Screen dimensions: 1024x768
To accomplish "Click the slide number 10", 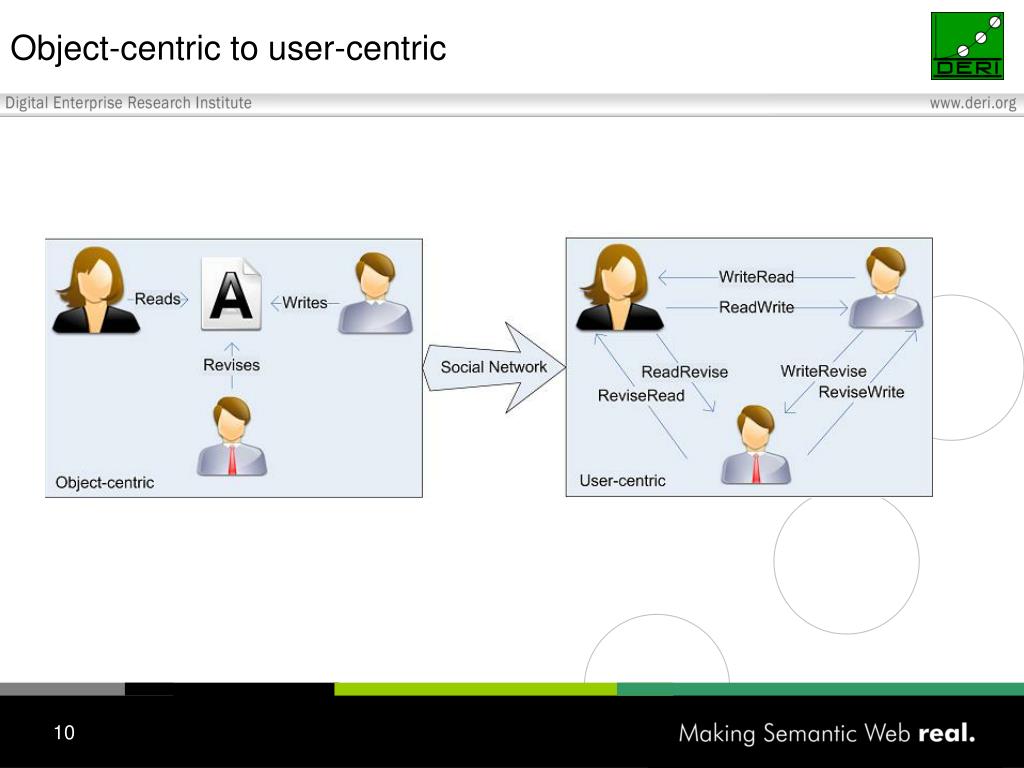I will [x=64, y=732].
